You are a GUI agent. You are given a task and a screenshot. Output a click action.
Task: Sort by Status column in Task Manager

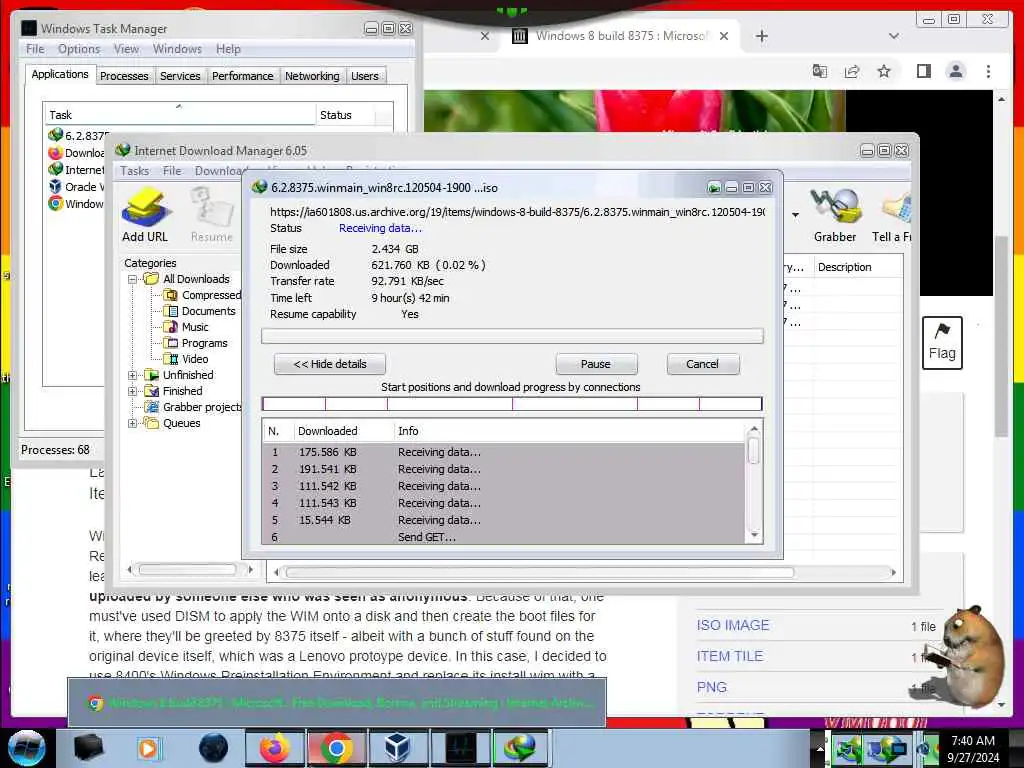pyautogui.click(x=346, y=115)
